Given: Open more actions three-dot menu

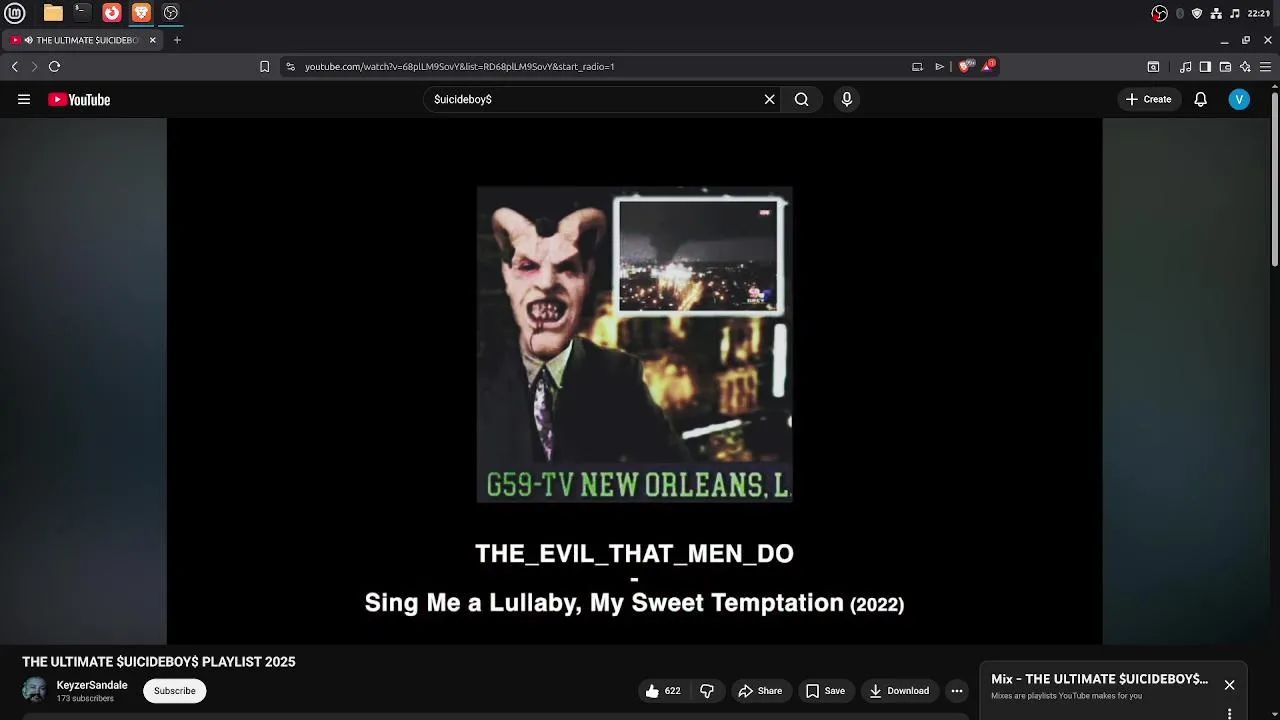Looking at the screenshot, I should (957, 691).
